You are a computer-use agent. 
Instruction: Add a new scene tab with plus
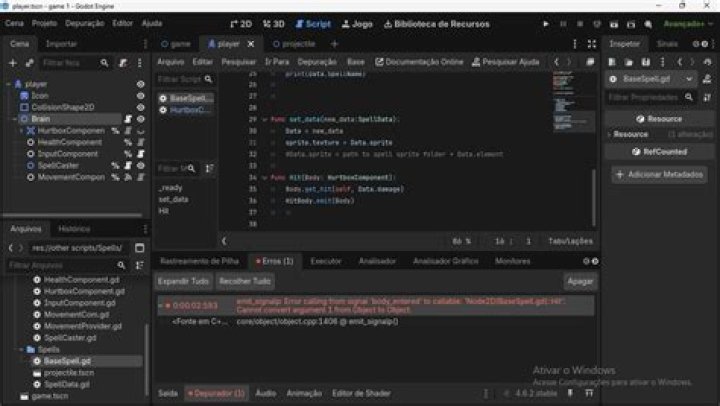click(x=334, y=44)
